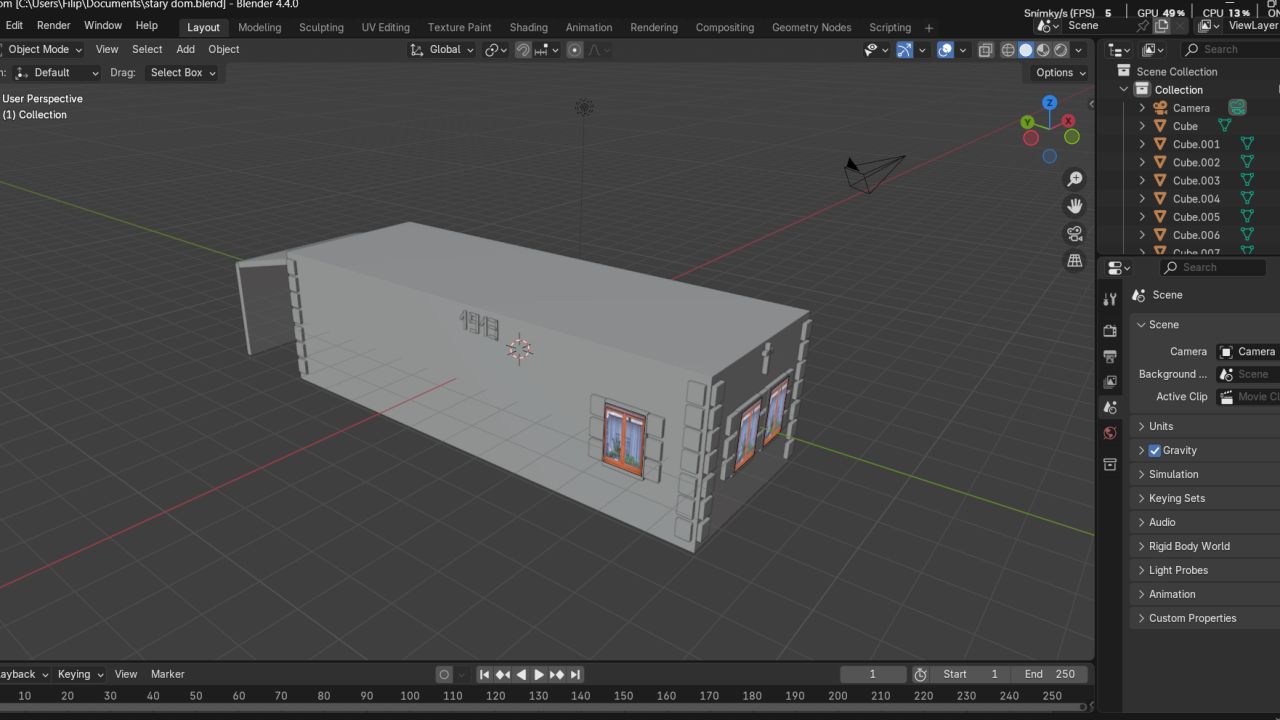Click the current frame field
1280x720 pixels.
pyautogui.click(x=873, y=674)
